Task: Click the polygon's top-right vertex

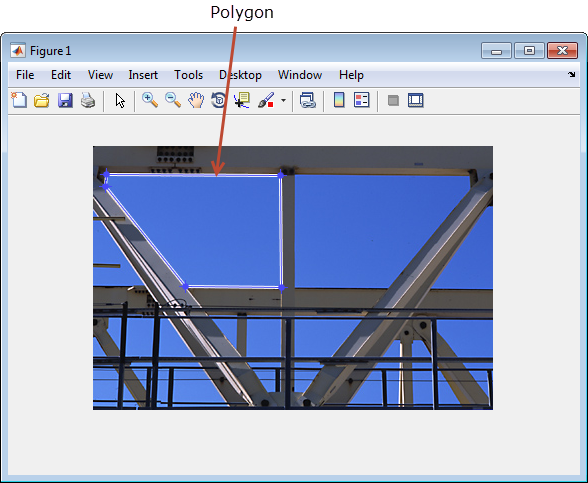Action: tap(280, 174)
